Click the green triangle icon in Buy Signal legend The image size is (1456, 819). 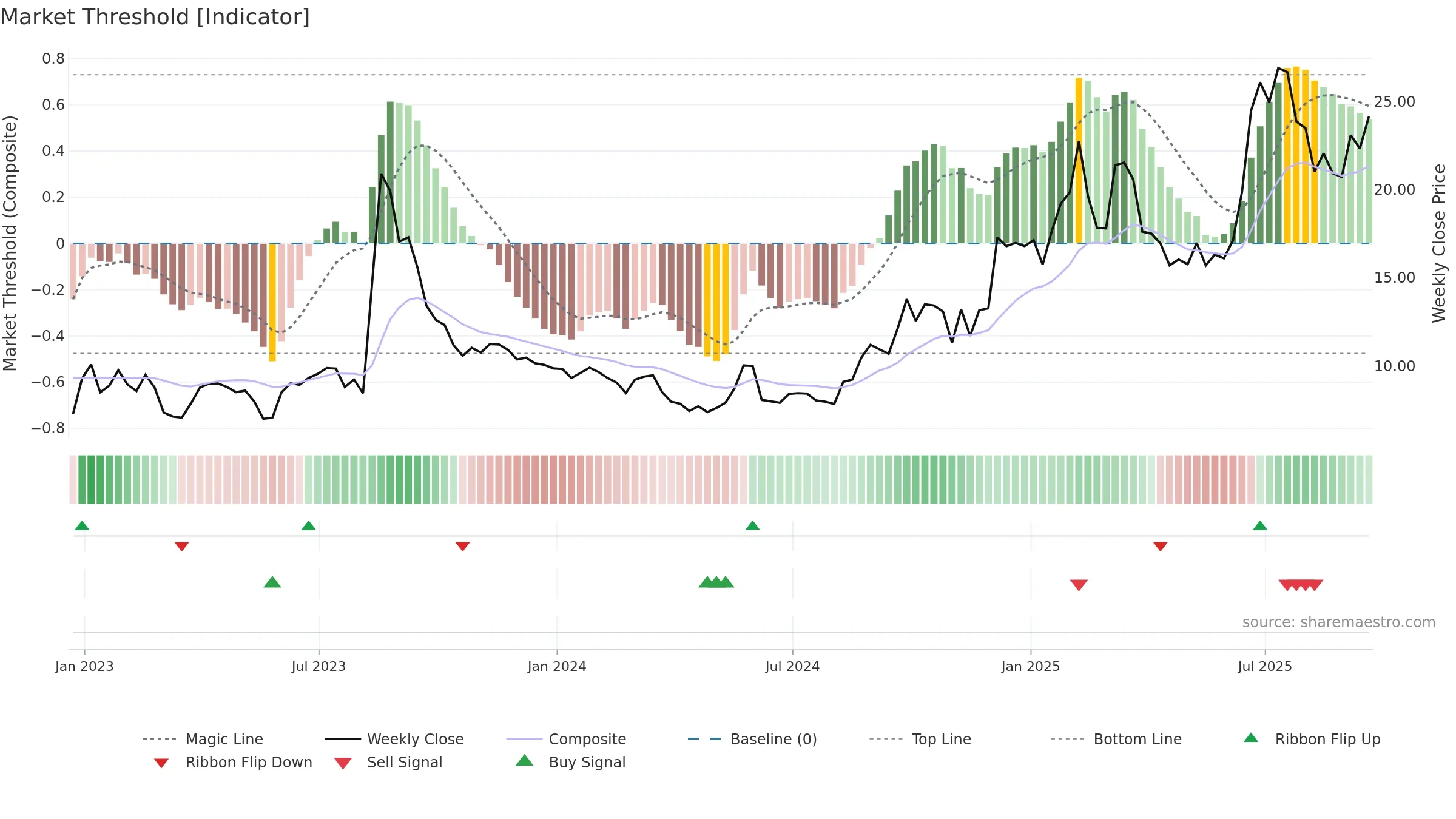524,761
